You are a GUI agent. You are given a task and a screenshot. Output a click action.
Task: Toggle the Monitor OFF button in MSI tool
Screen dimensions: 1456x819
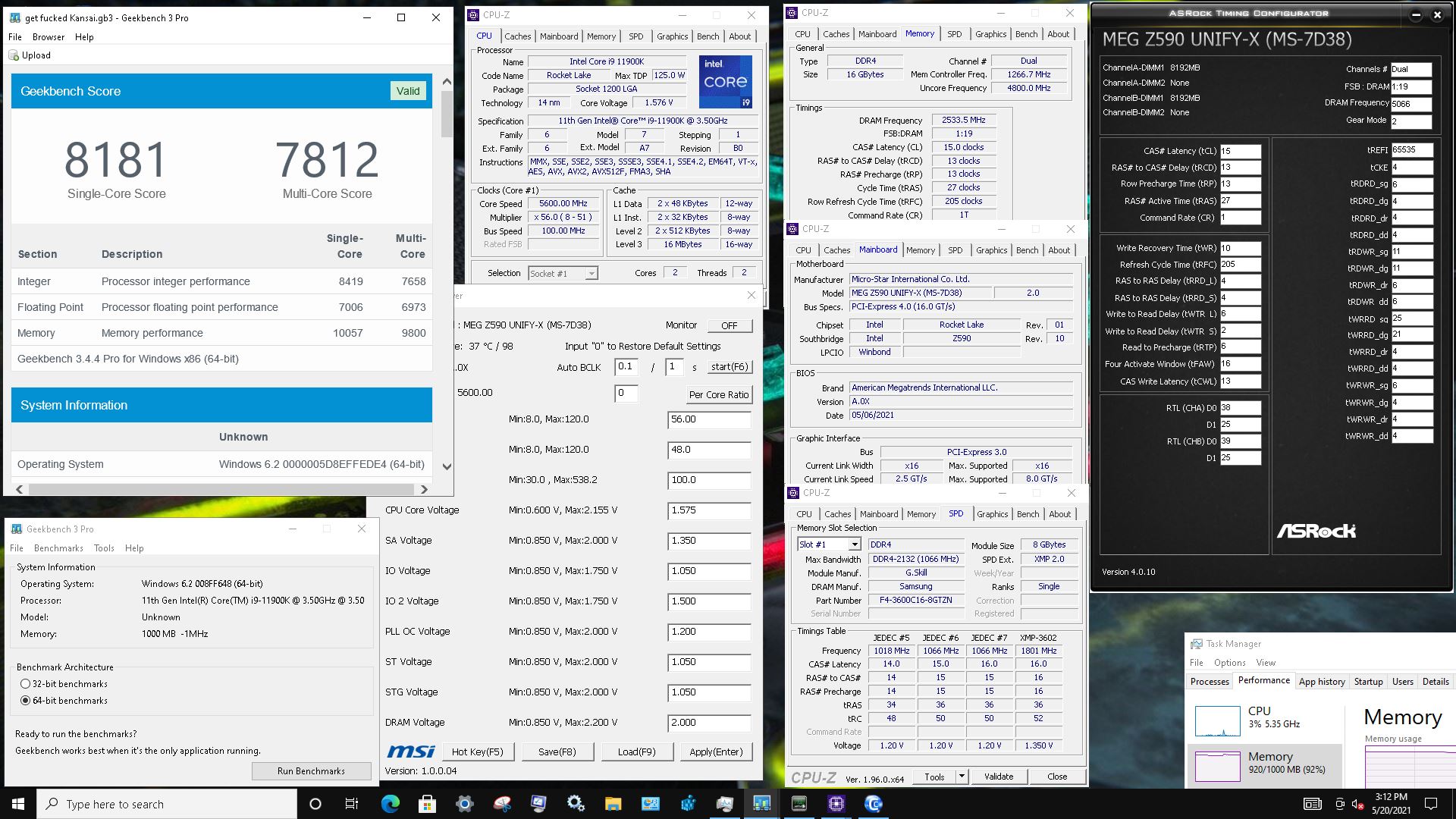click(730, 325)
